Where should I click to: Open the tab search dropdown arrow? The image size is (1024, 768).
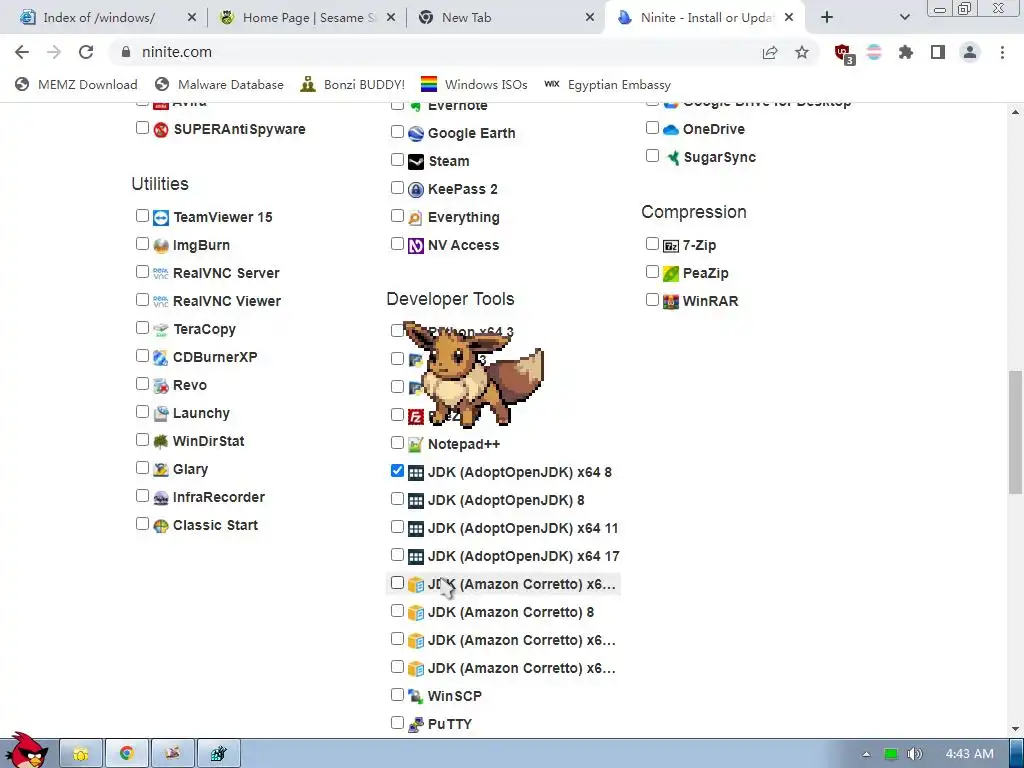pos(904,18)
